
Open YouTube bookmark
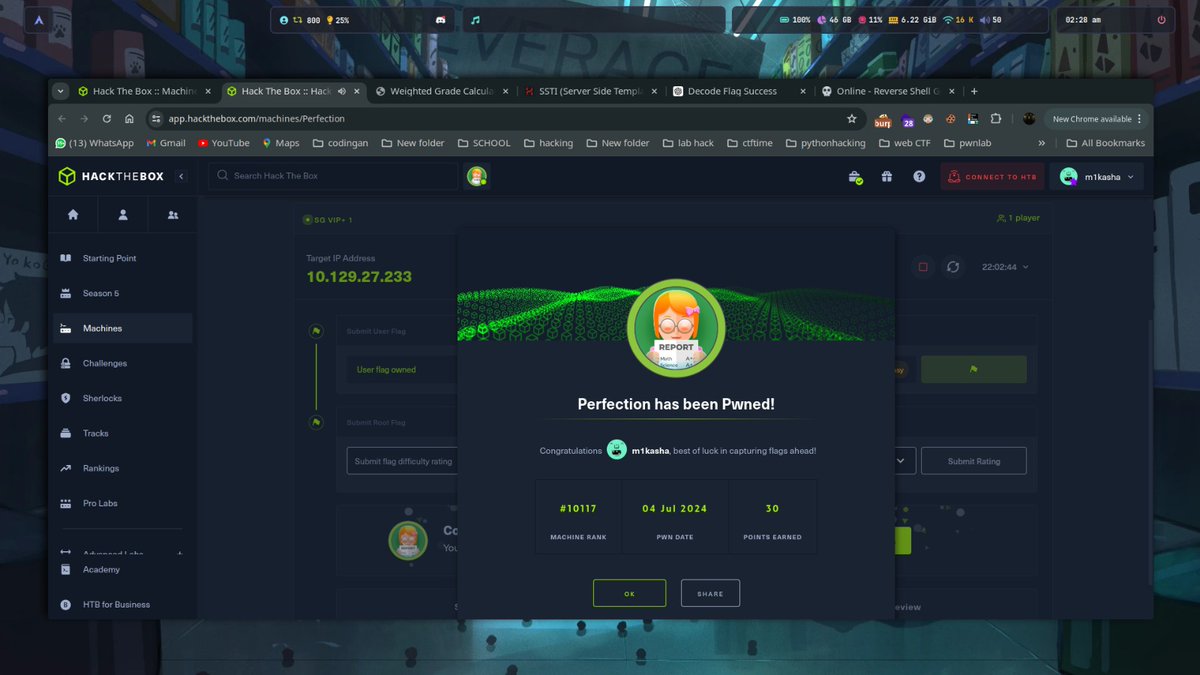click(x=224, y=143)
